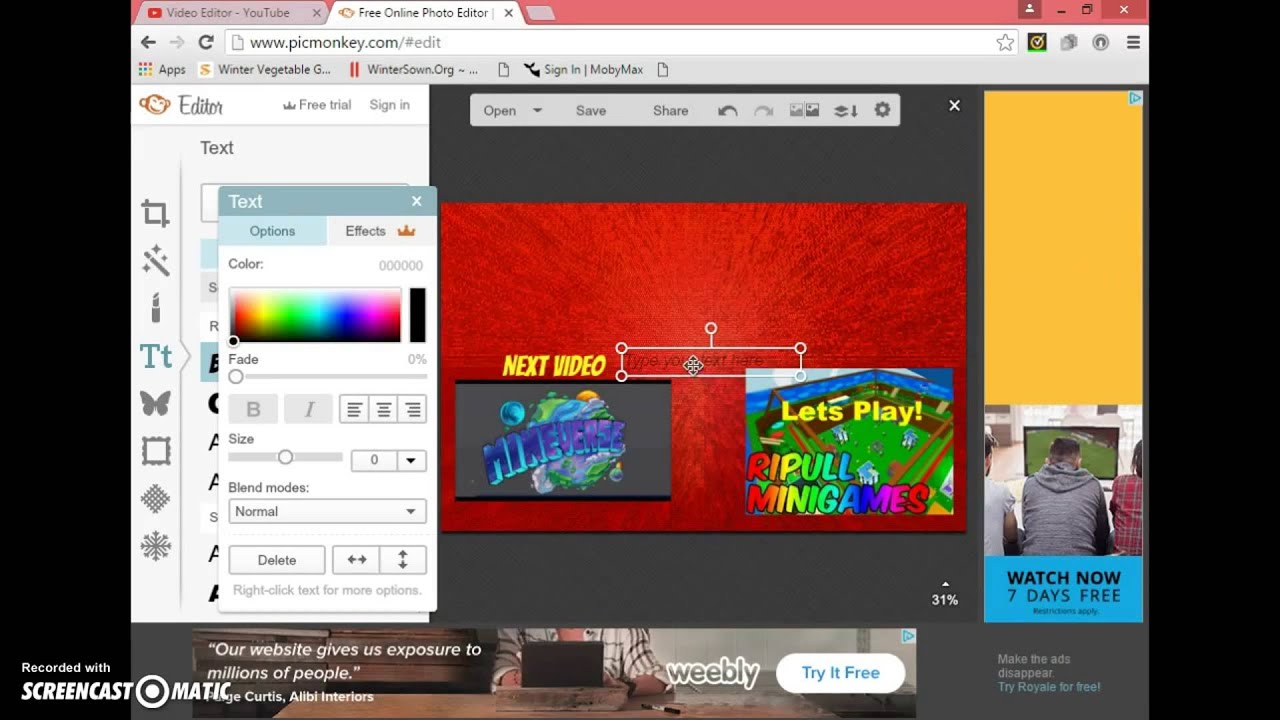This screenshot has width=1280, height=720.
Task: Click the Size slider handle
Action: pyautogui.click(x=285, y=457)
